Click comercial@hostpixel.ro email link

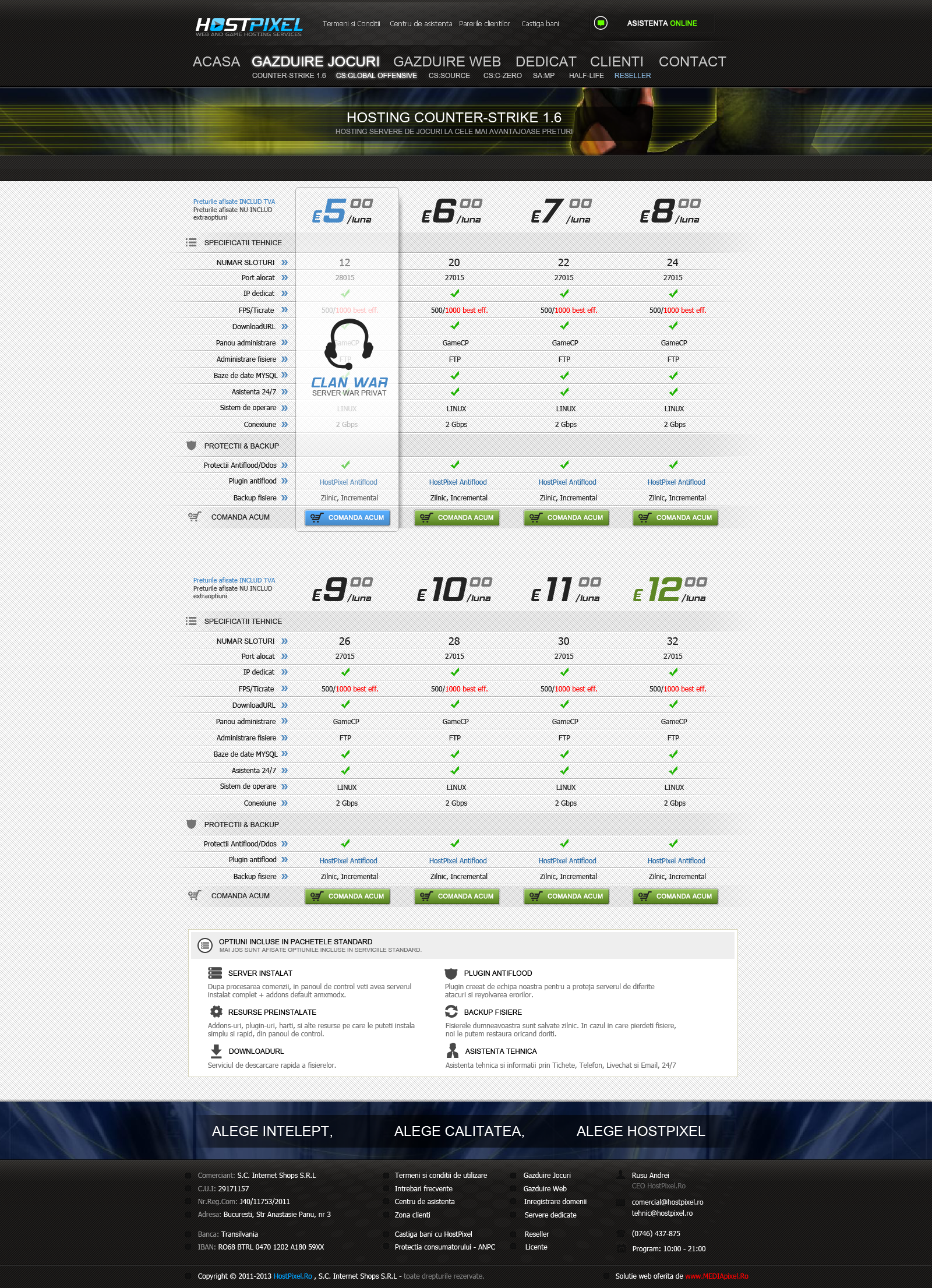[668, 1202]
